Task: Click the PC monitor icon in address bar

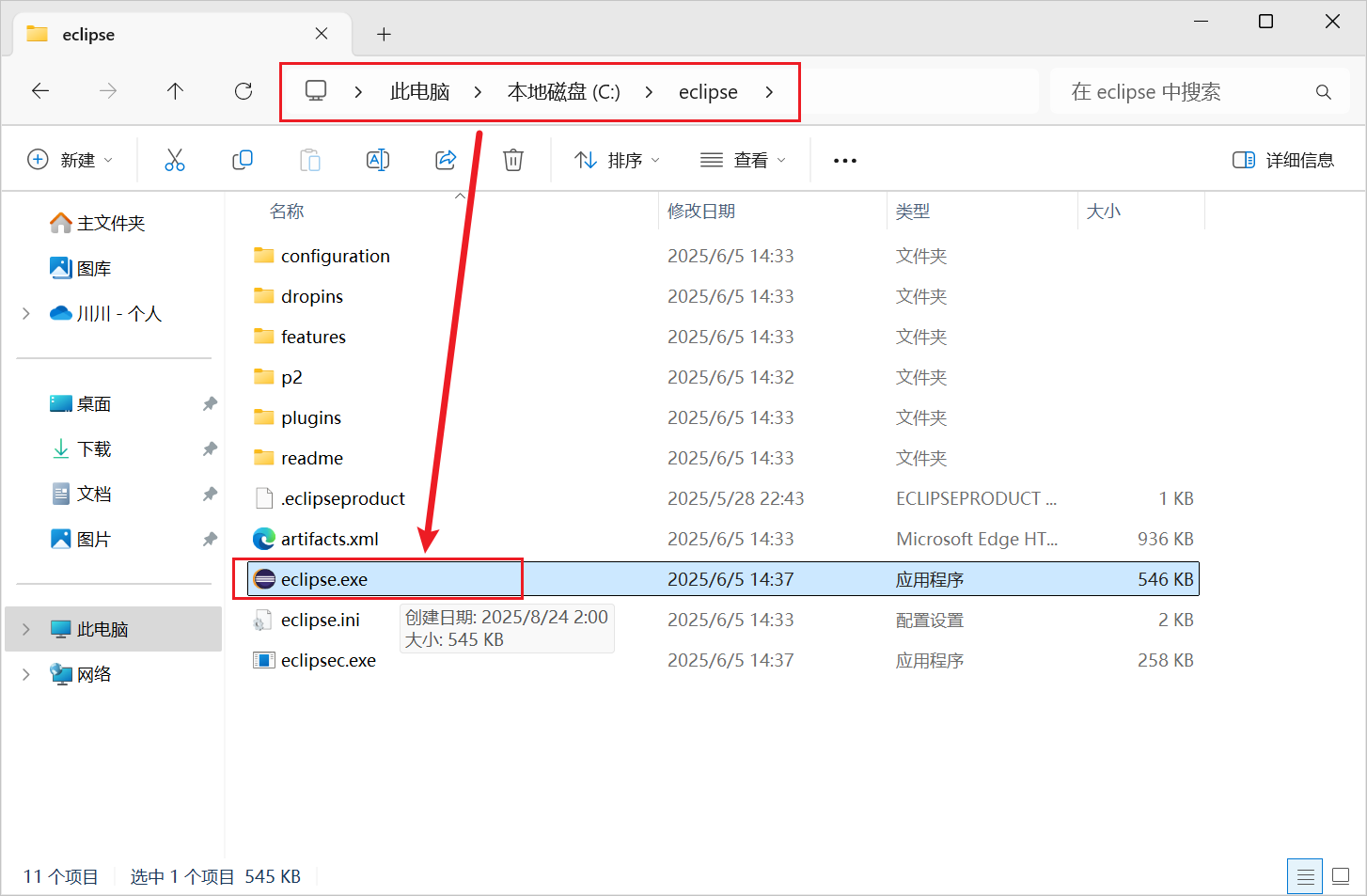Action: click(x=316, y=91)
